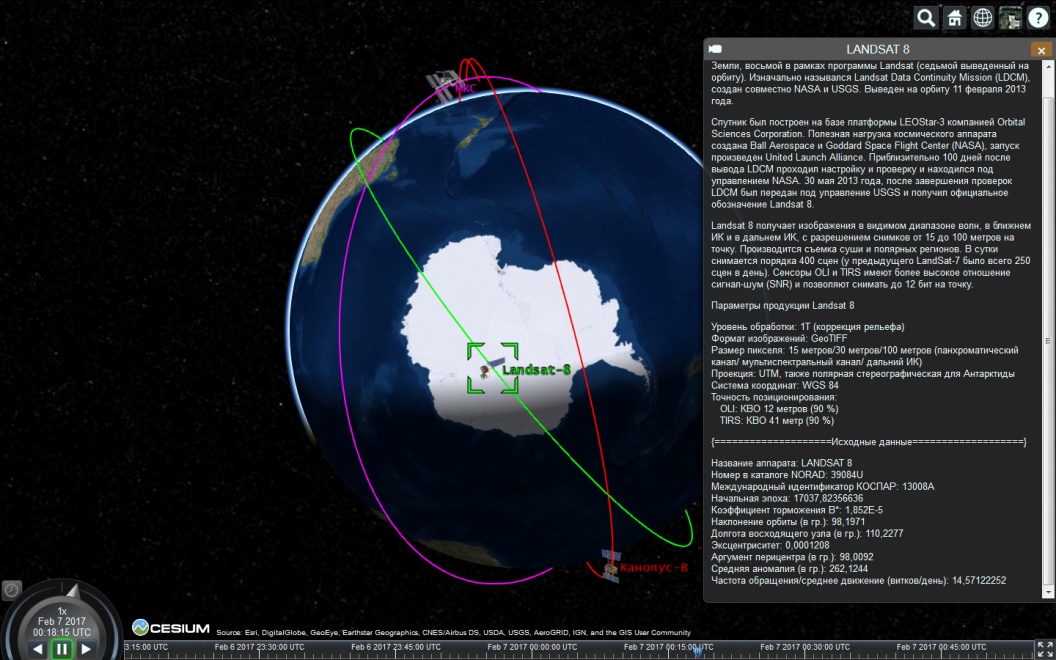Click the Landsat-8 label on the globe

(536, 370)
